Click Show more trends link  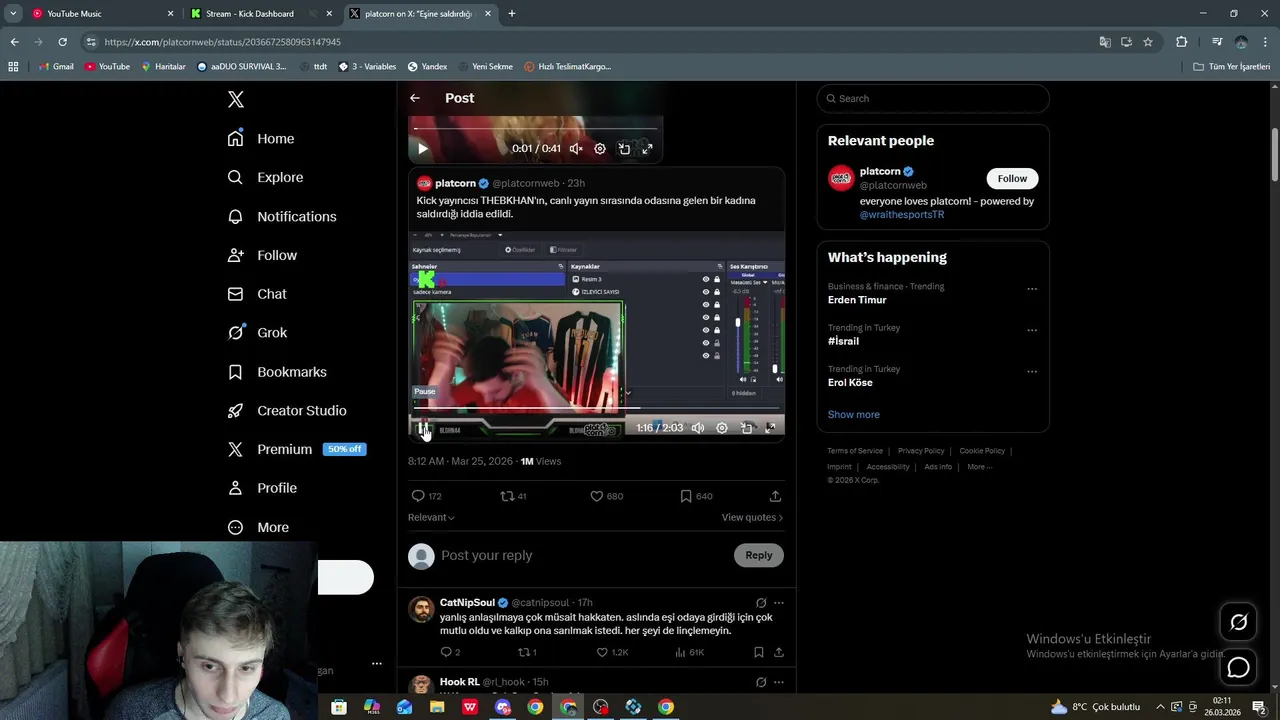pos(854,414)
